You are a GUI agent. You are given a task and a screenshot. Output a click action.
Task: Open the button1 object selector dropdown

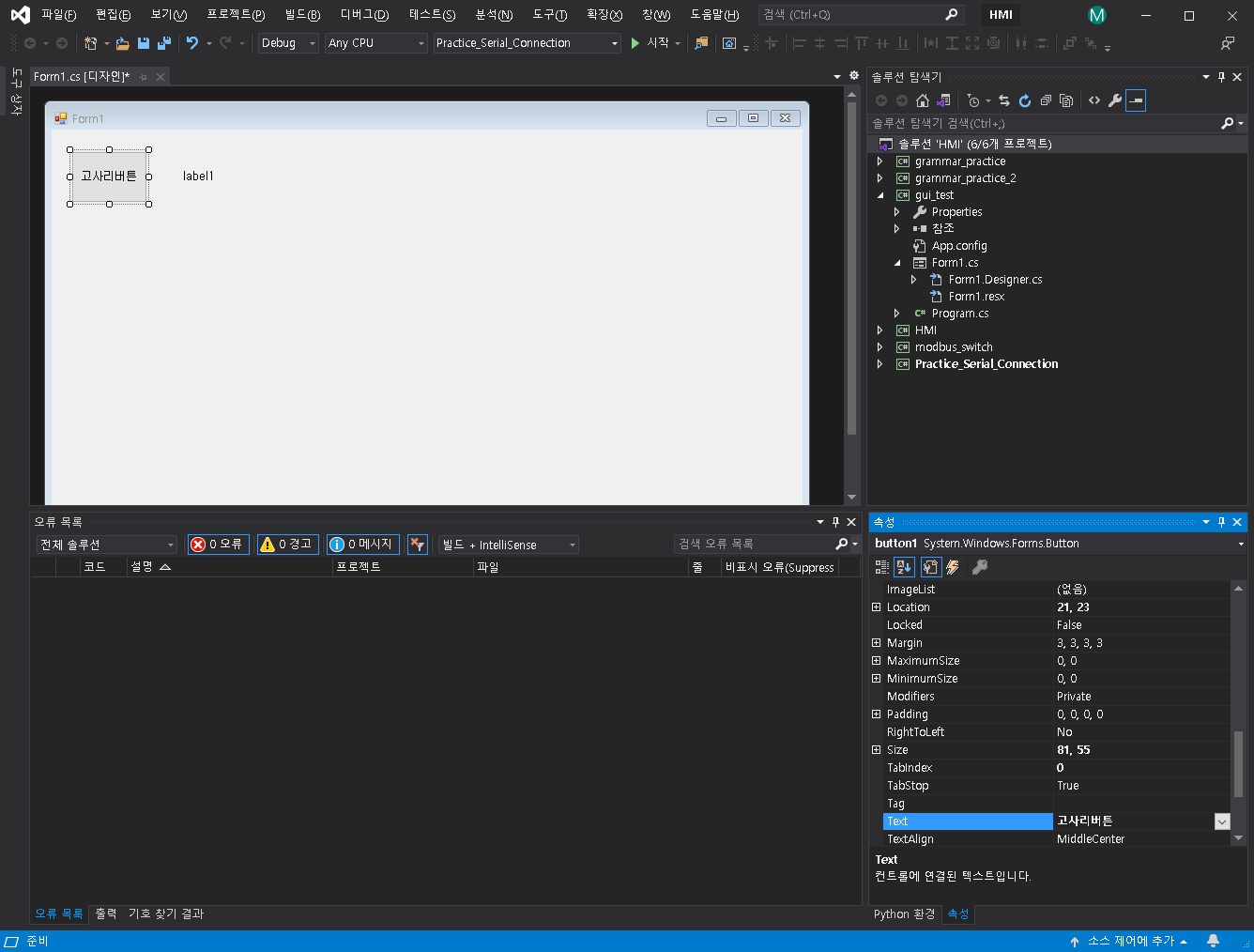1241,544
